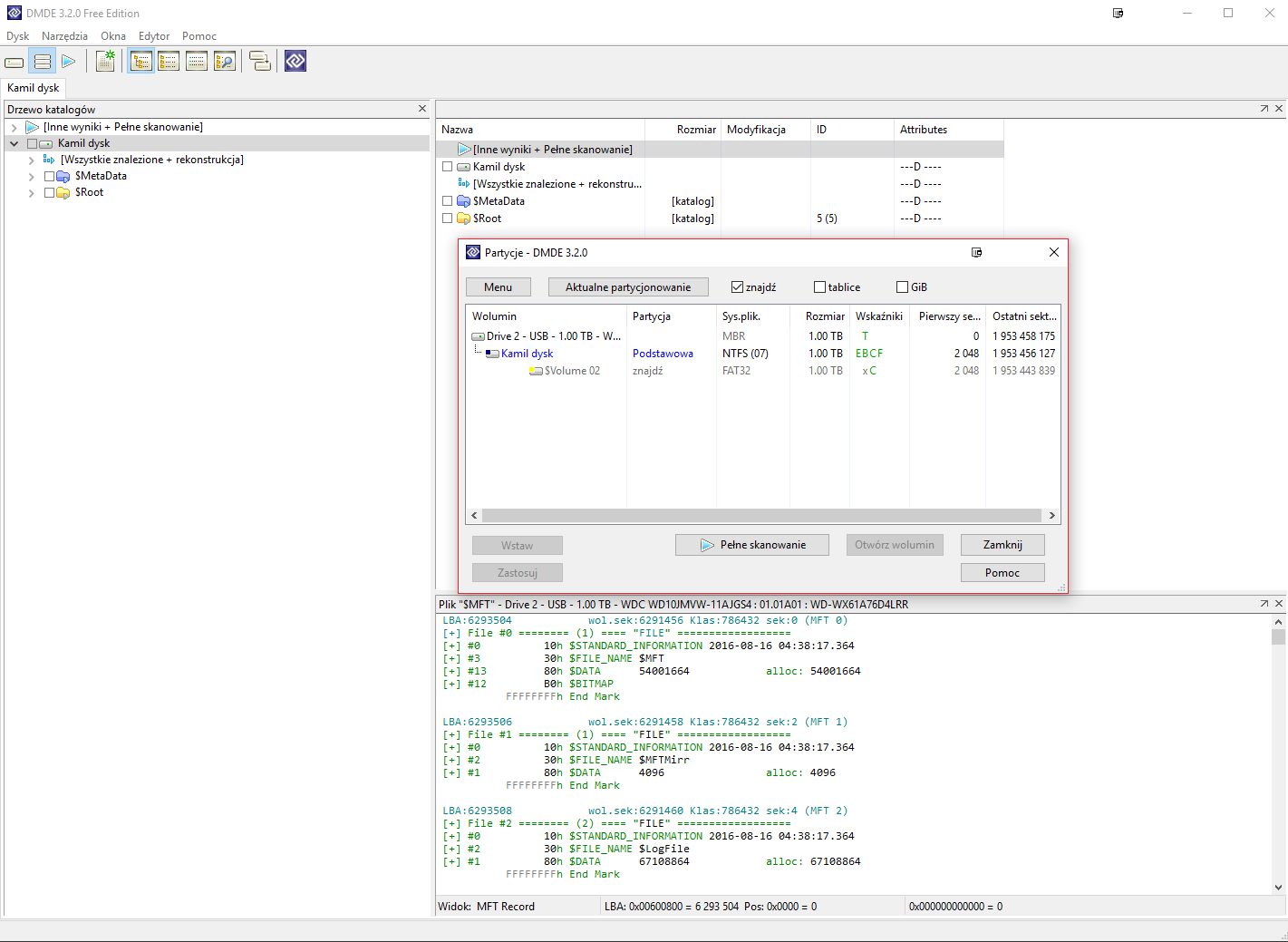Open the Dysk menu
1288x942 pixels.
(x=18, y=36)
